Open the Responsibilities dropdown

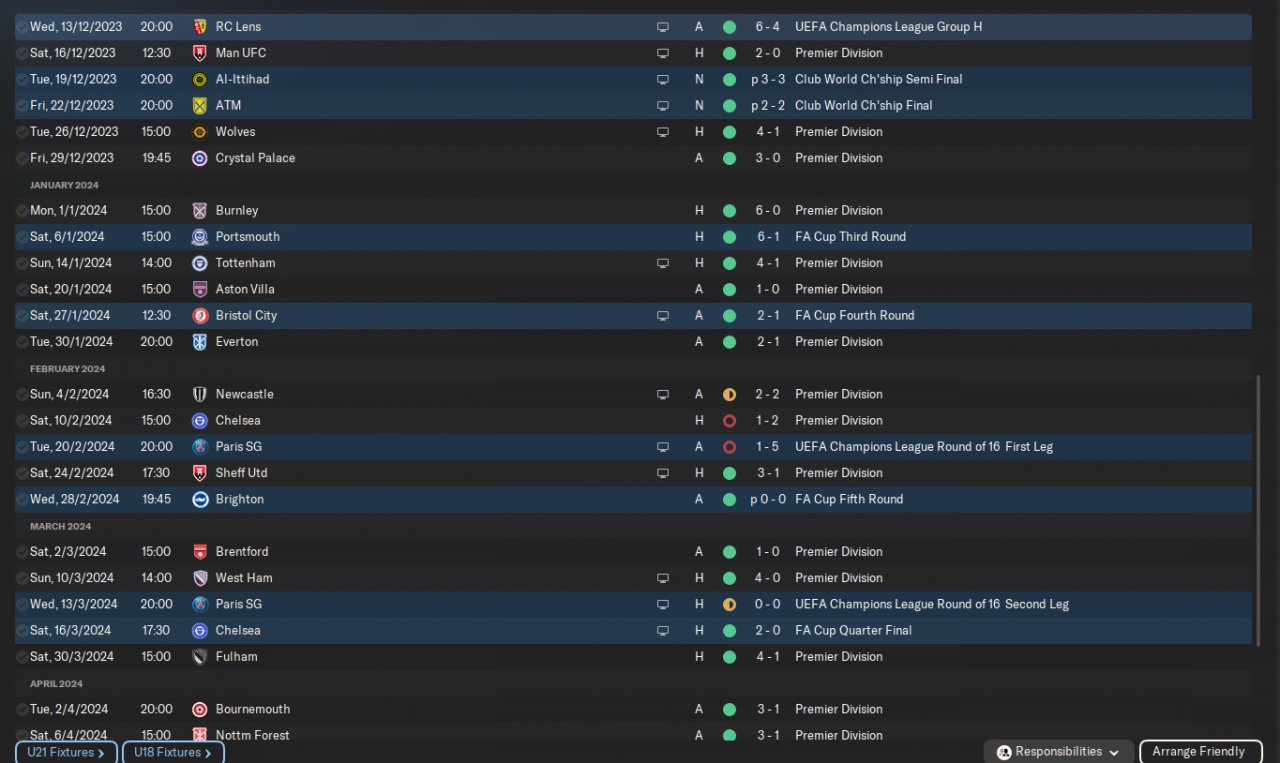[1059, 752]
